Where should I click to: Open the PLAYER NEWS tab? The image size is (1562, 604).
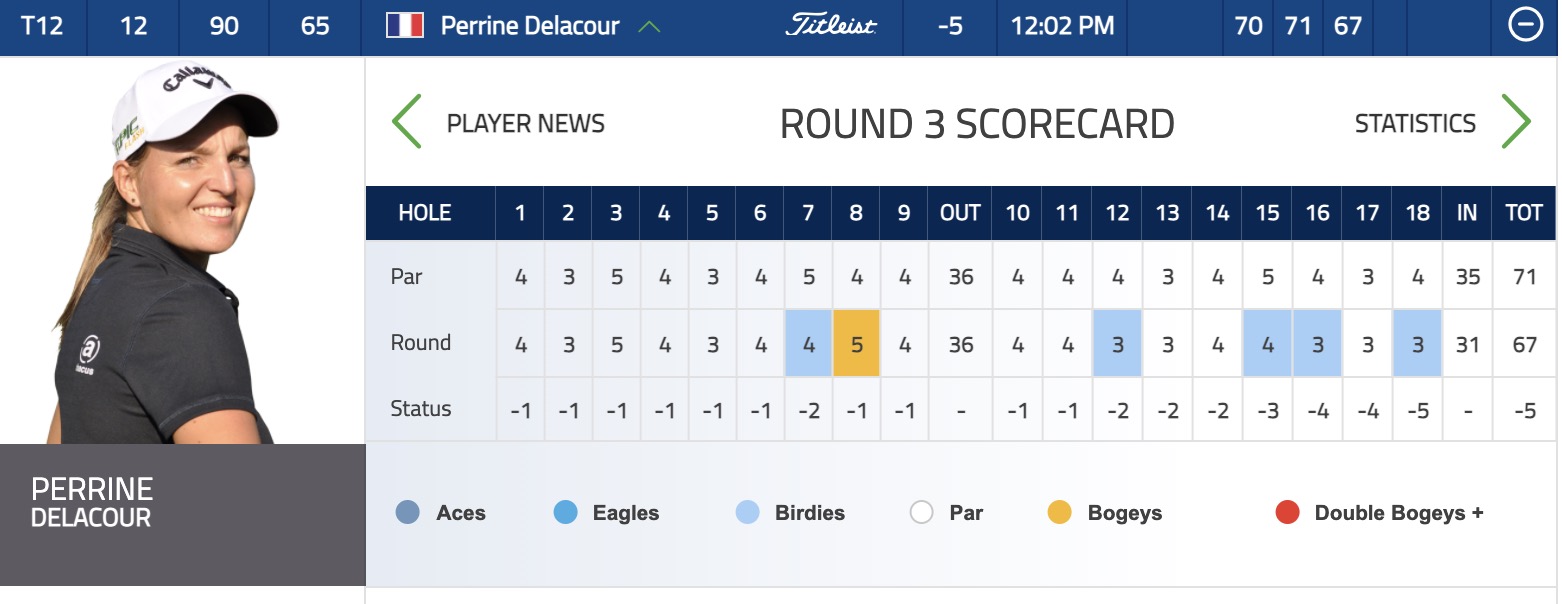coord(526,124)
